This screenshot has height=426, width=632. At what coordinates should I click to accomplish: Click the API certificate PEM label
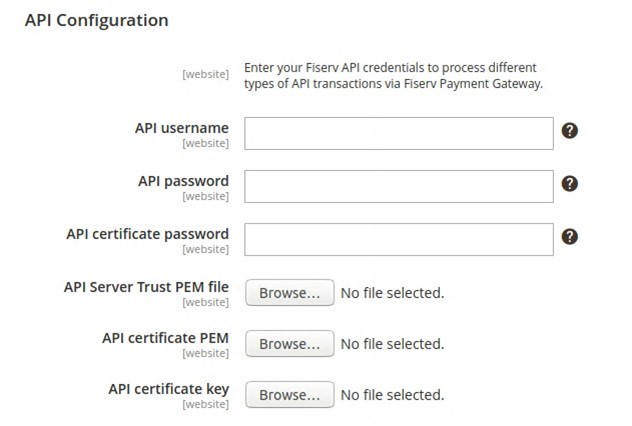tap(165, 338)
